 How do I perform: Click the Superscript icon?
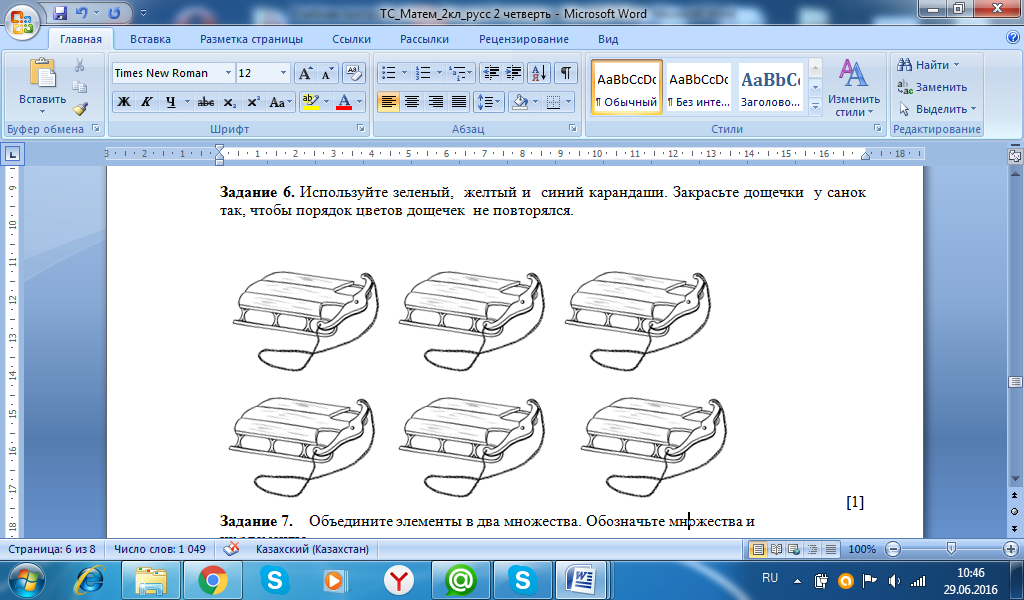tap(253, 102)
